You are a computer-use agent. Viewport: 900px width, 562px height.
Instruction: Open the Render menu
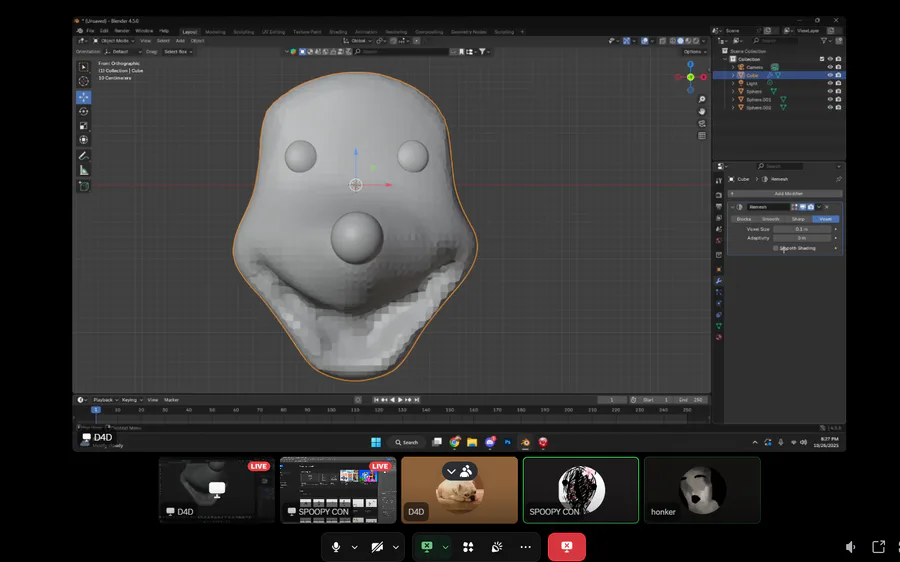[x=122, y=31]
